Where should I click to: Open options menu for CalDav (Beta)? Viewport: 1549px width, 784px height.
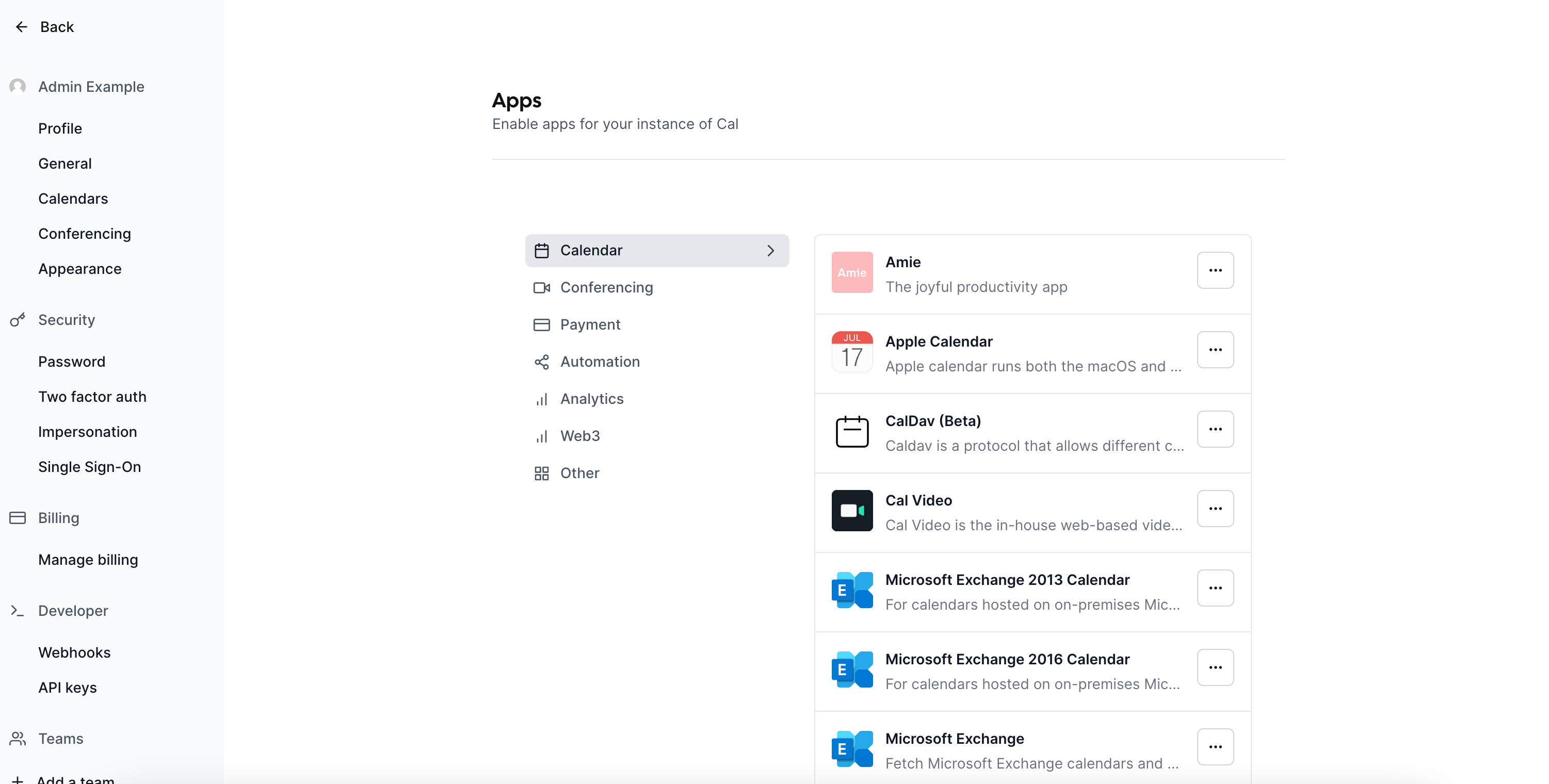[x=1215, y=429]
